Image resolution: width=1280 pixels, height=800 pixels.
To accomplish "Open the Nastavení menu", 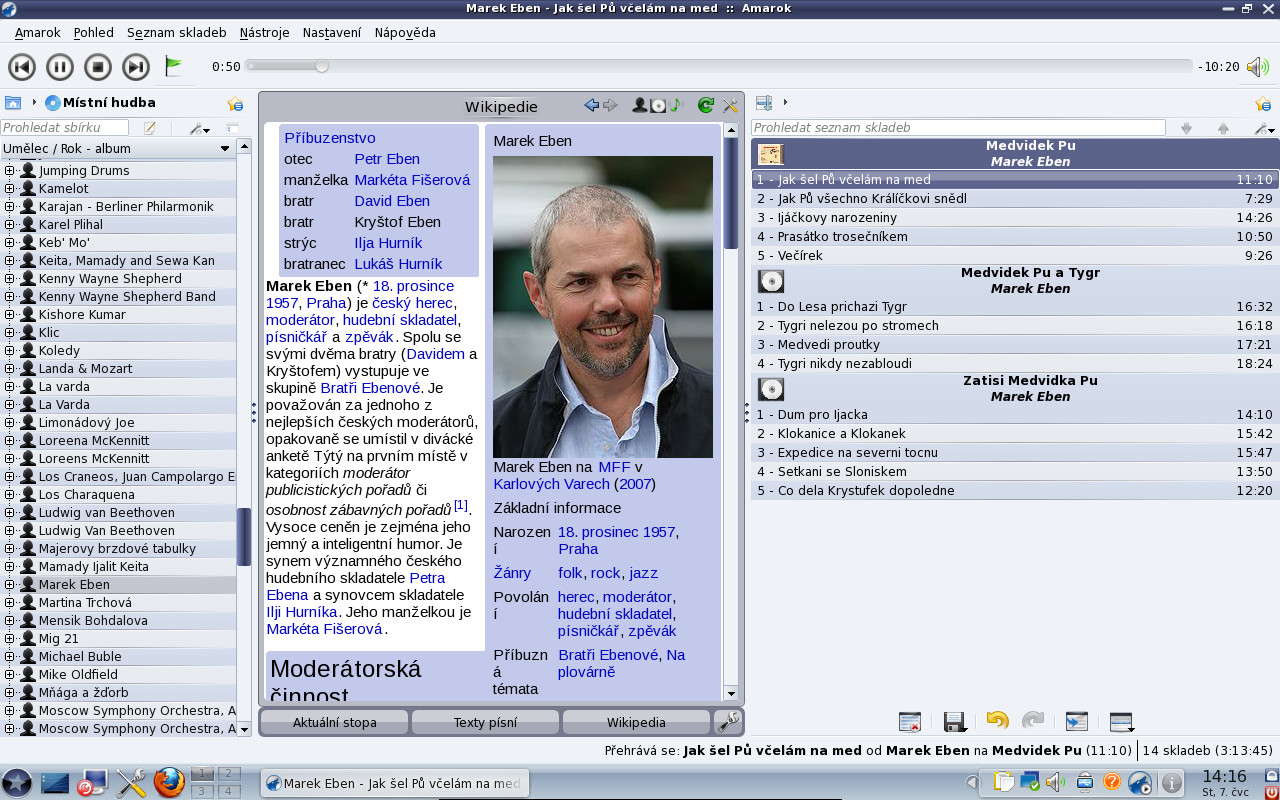I will (332, 32).
